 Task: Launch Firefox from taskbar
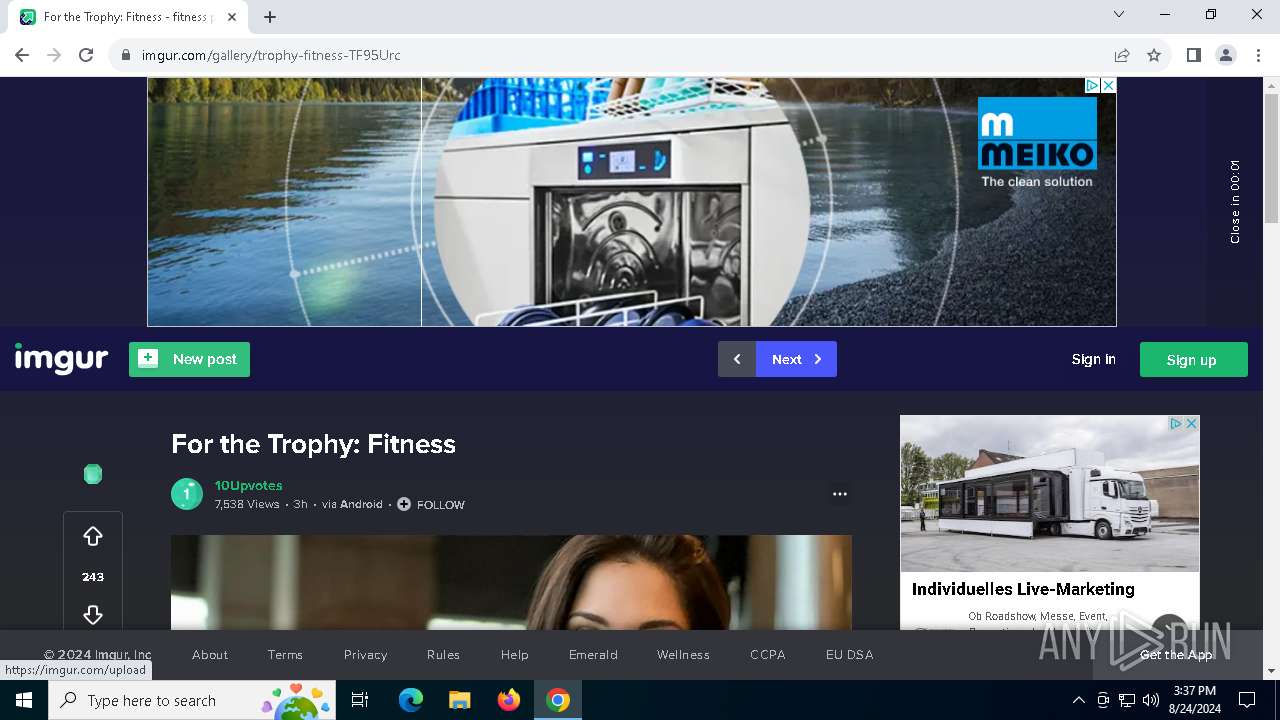point(509,700)
